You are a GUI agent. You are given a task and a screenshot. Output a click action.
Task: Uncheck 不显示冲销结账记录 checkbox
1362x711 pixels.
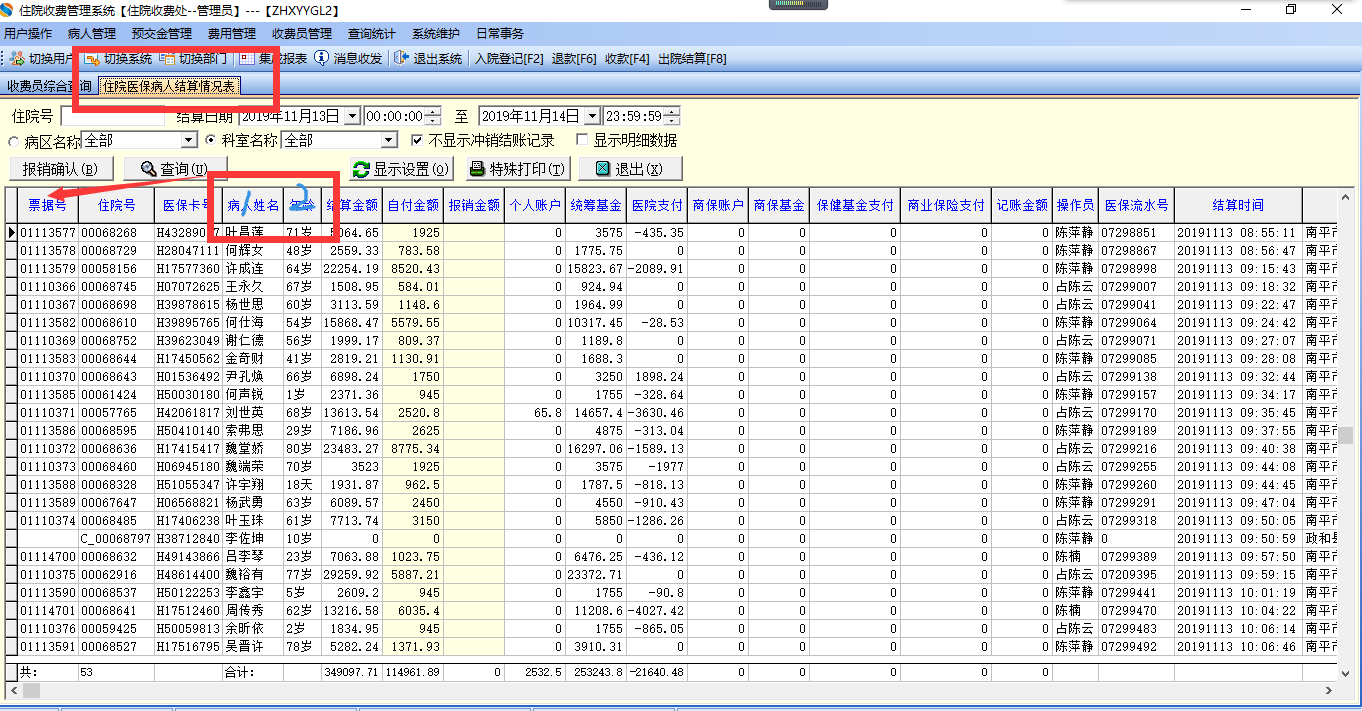click(416, 140)
